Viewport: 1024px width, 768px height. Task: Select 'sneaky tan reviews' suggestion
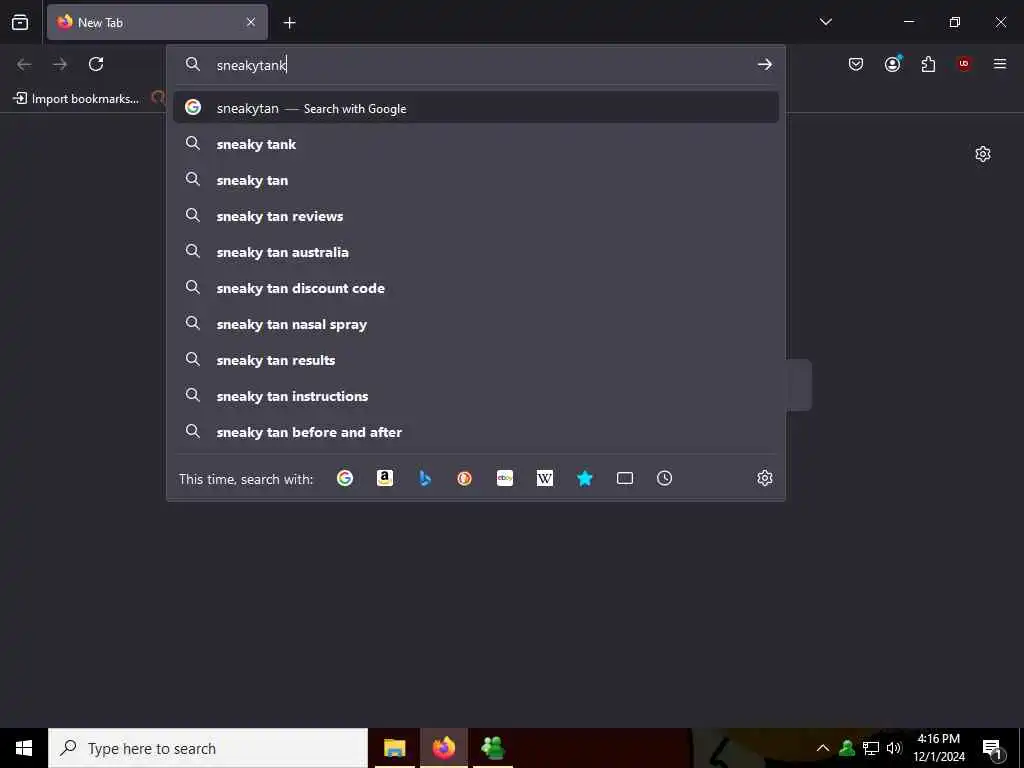[475, 216]
